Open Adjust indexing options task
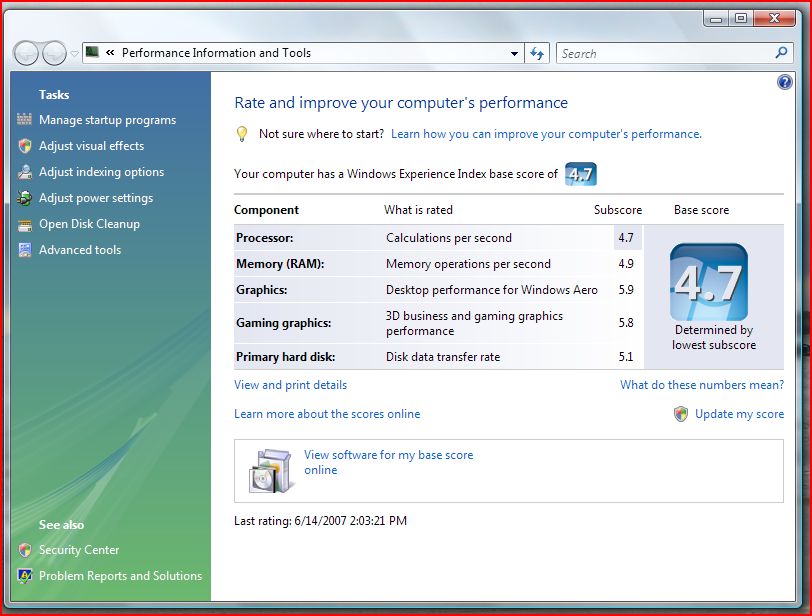This screenshot has height=616, width=812. tap(102, 172)
